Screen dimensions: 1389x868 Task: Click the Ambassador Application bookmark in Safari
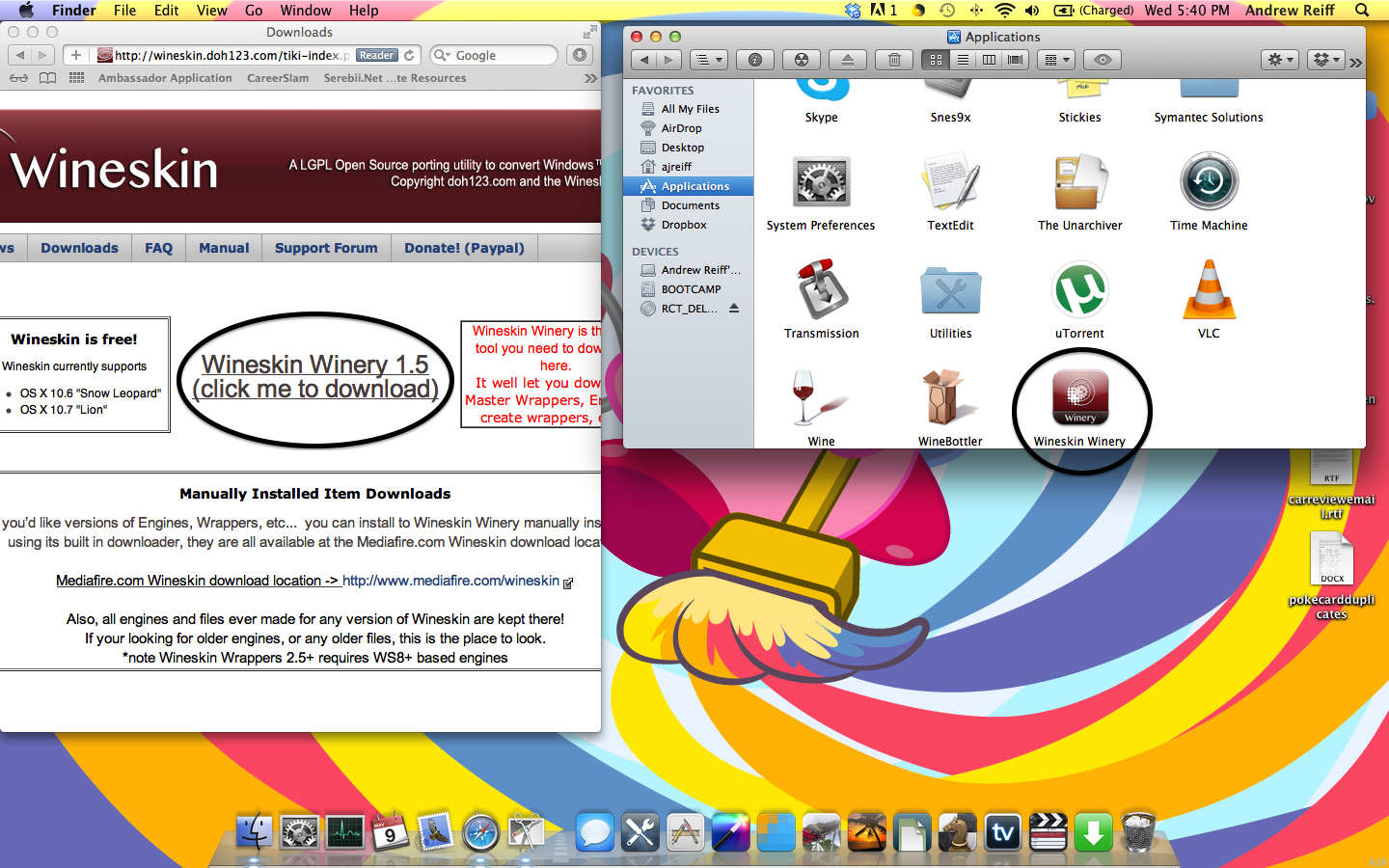pyautogui.click(x=165, y=78)
